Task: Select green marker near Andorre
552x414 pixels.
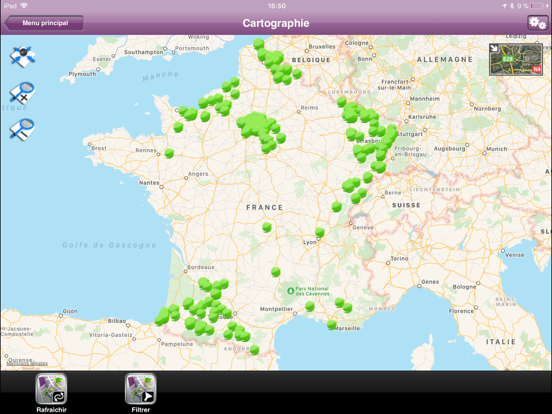Action: pyautogui.click(x=254, y=350)
